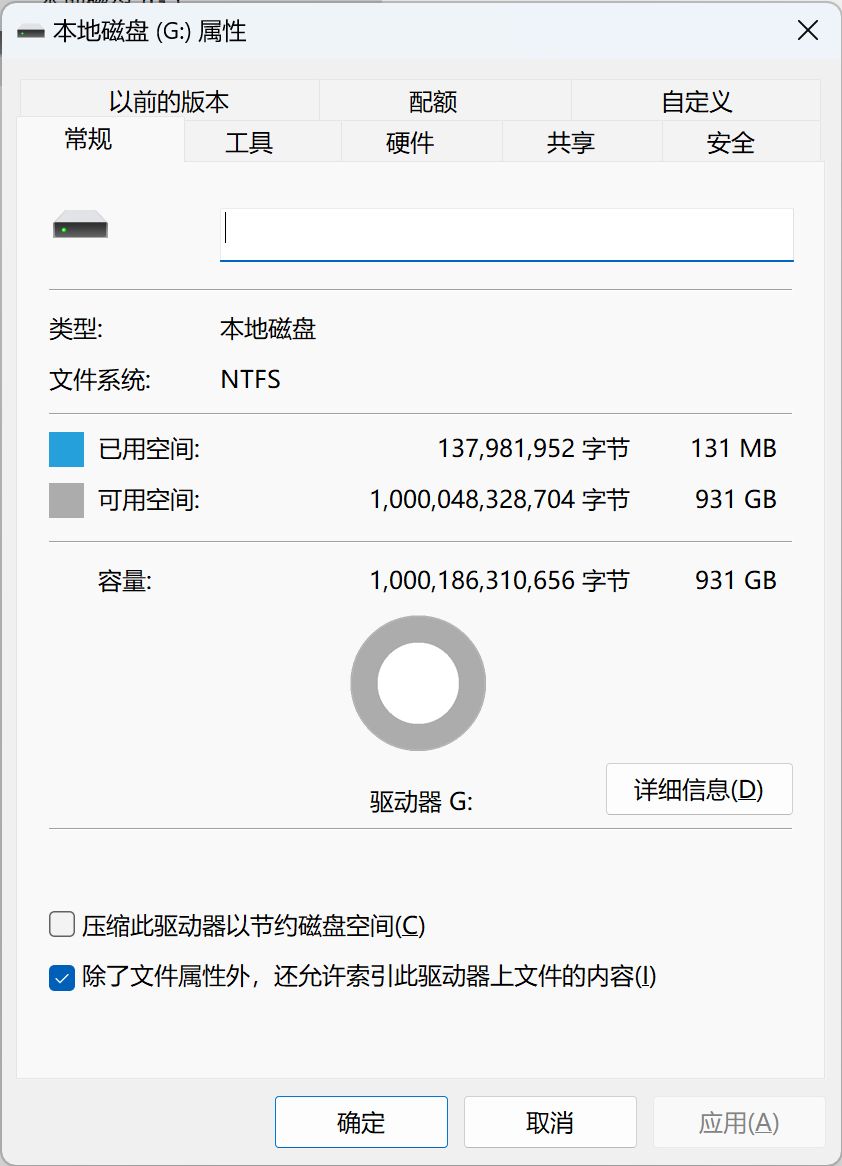This screenshot has width=842, height=1166.
Task: Click the 取消 button
Action: click(550, 1122)
